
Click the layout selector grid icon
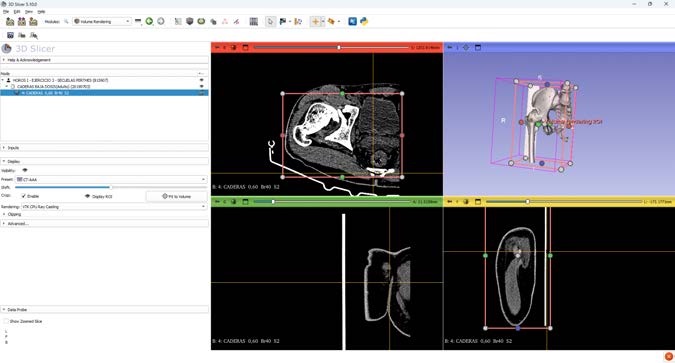(x=254, y=22)
